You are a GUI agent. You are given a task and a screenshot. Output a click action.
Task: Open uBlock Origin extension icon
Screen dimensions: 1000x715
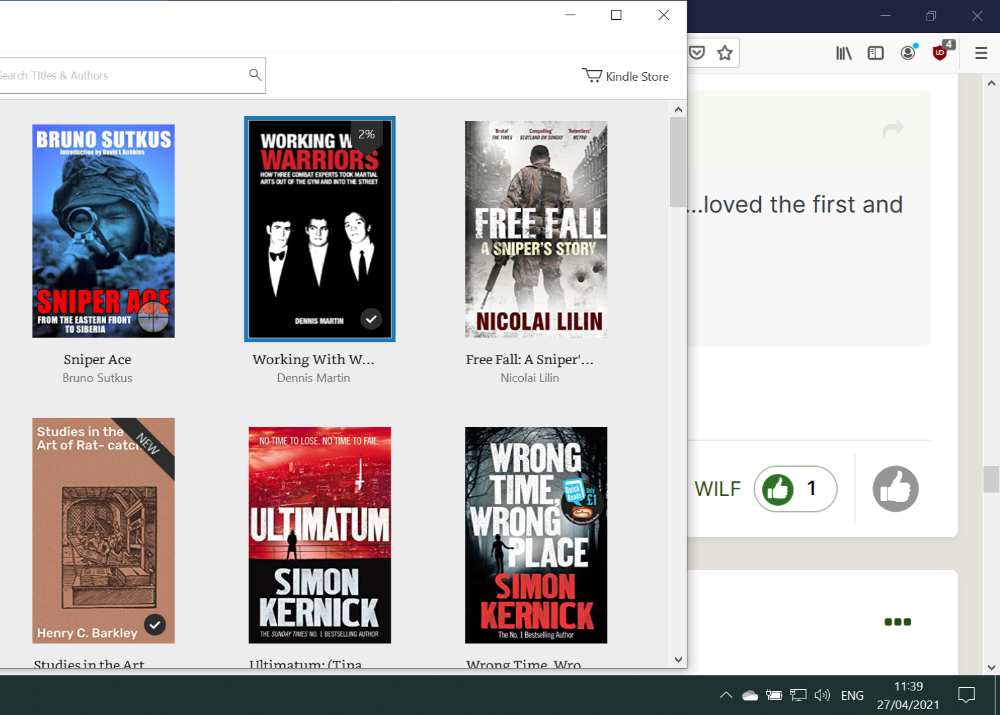941,52
